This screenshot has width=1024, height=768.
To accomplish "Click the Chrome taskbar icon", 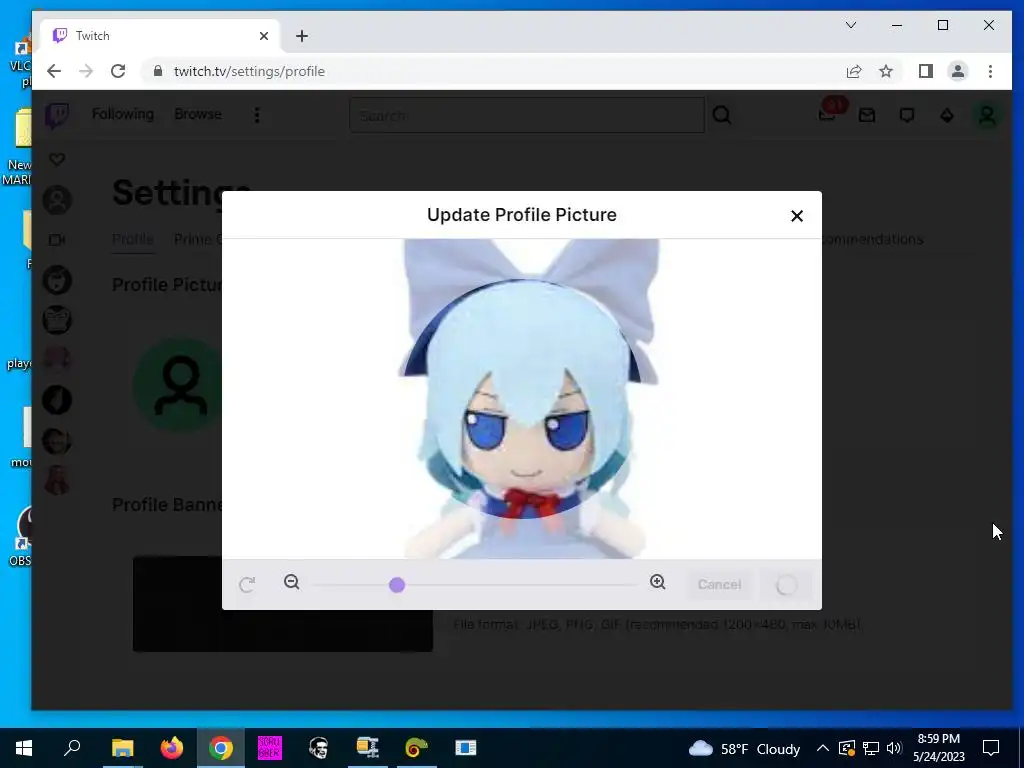I will [221, 748].
